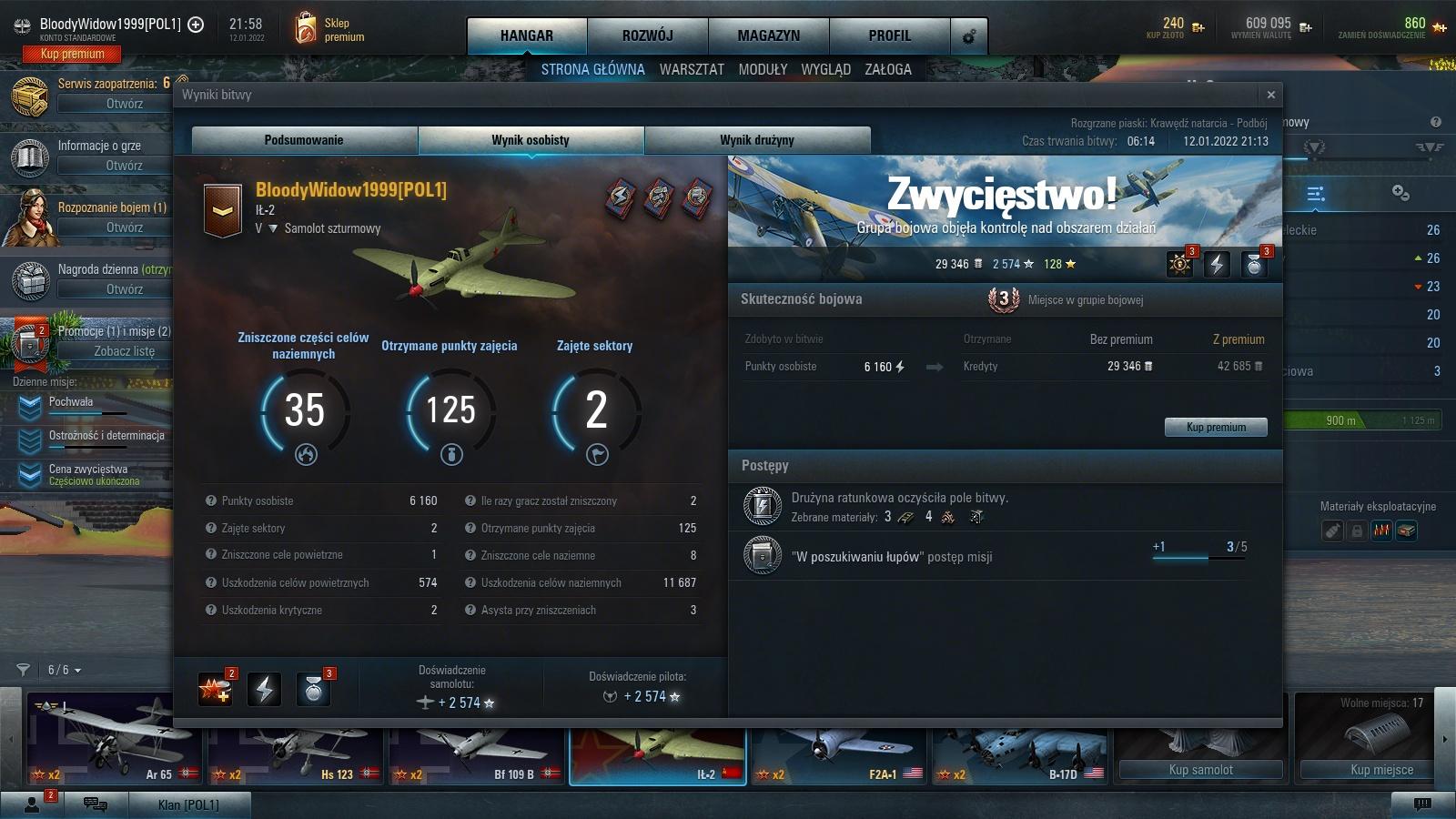This screenshot has height=819, width=1456.
Task: Click the second mission badge on the Ił-2 card
Action: (x=659, y=197)
